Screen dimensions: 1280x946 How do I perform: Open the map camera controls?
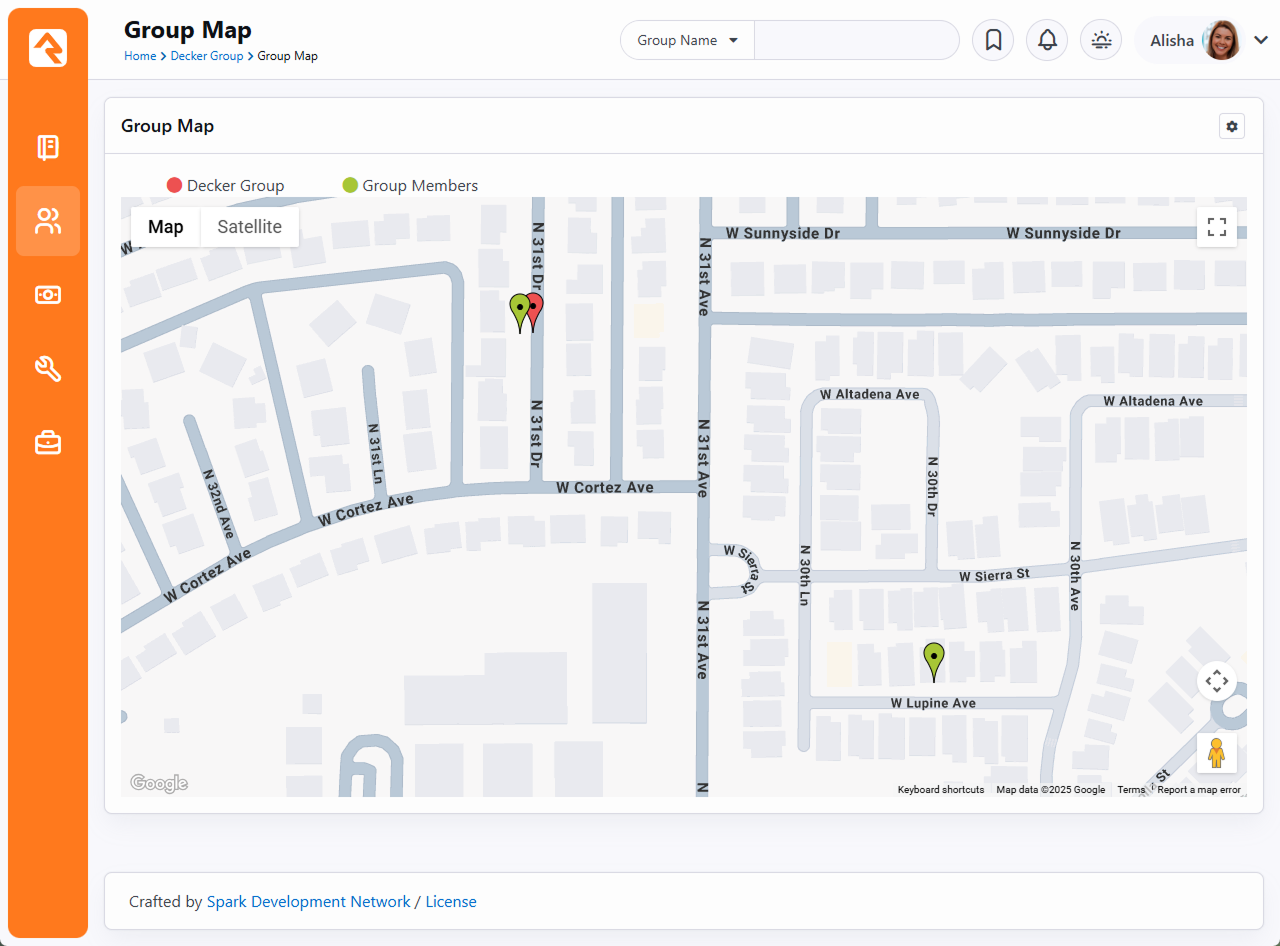(x=1216, y=682)
